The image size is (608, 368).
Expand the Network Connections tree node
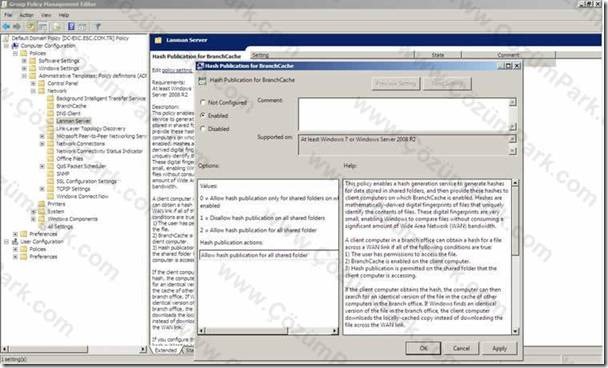pos(42,143)
